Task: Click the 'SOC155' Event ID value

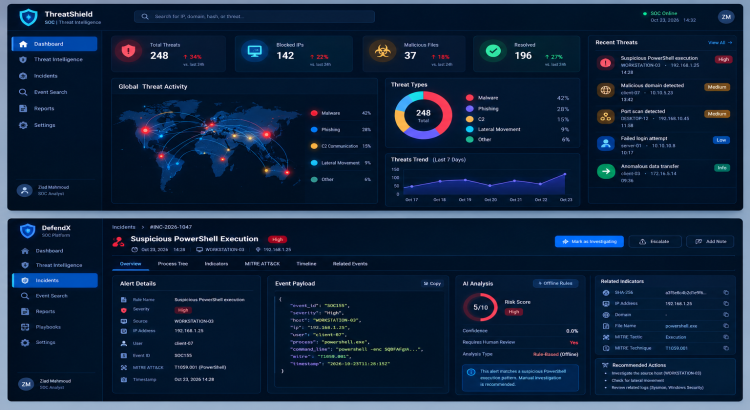Action: [x=183, y=355]
